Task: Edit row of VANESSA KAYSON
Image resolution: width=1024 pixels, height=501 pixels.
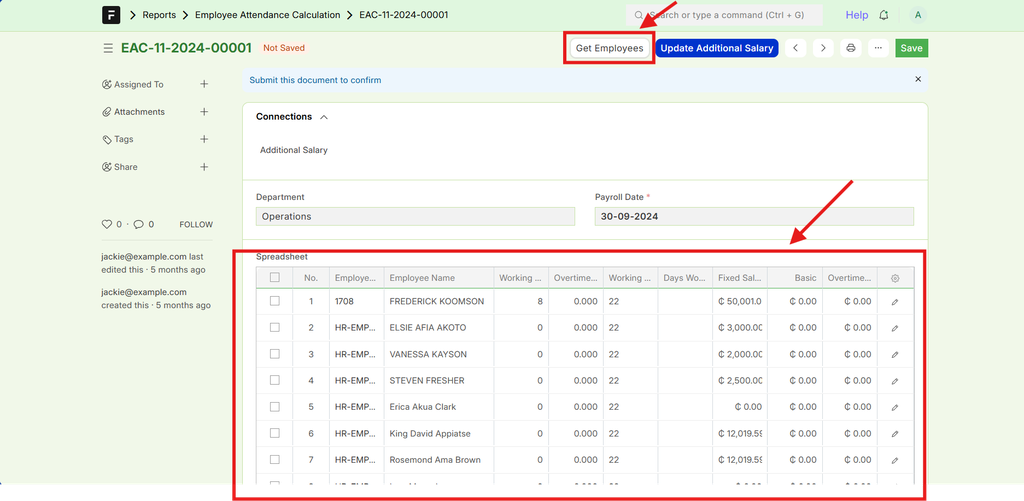Action: pos(895,354)
